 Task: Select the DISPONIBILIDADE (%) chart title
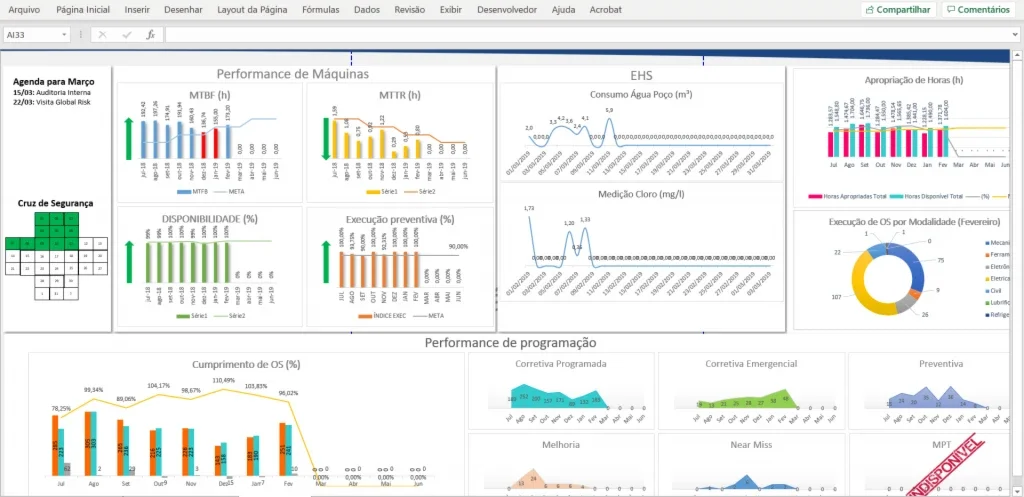click(x=209, y=219)
